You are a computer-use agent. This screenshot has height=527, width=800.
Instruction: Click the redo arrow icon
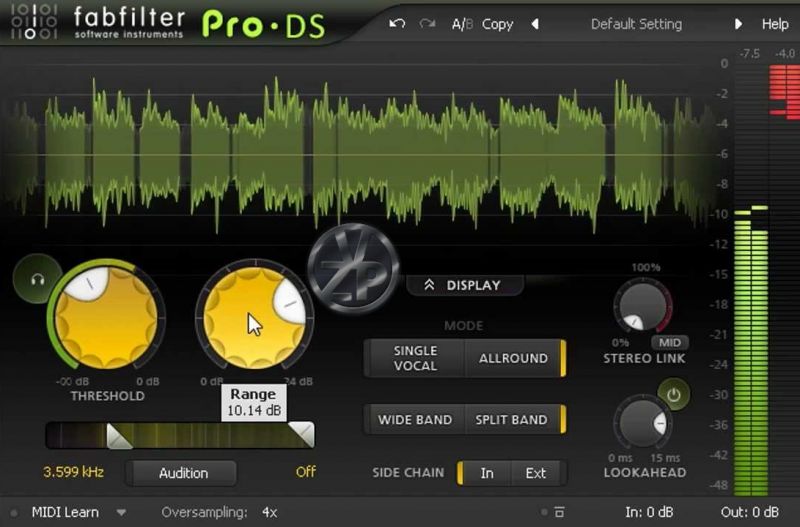click(x=427, y=23)
